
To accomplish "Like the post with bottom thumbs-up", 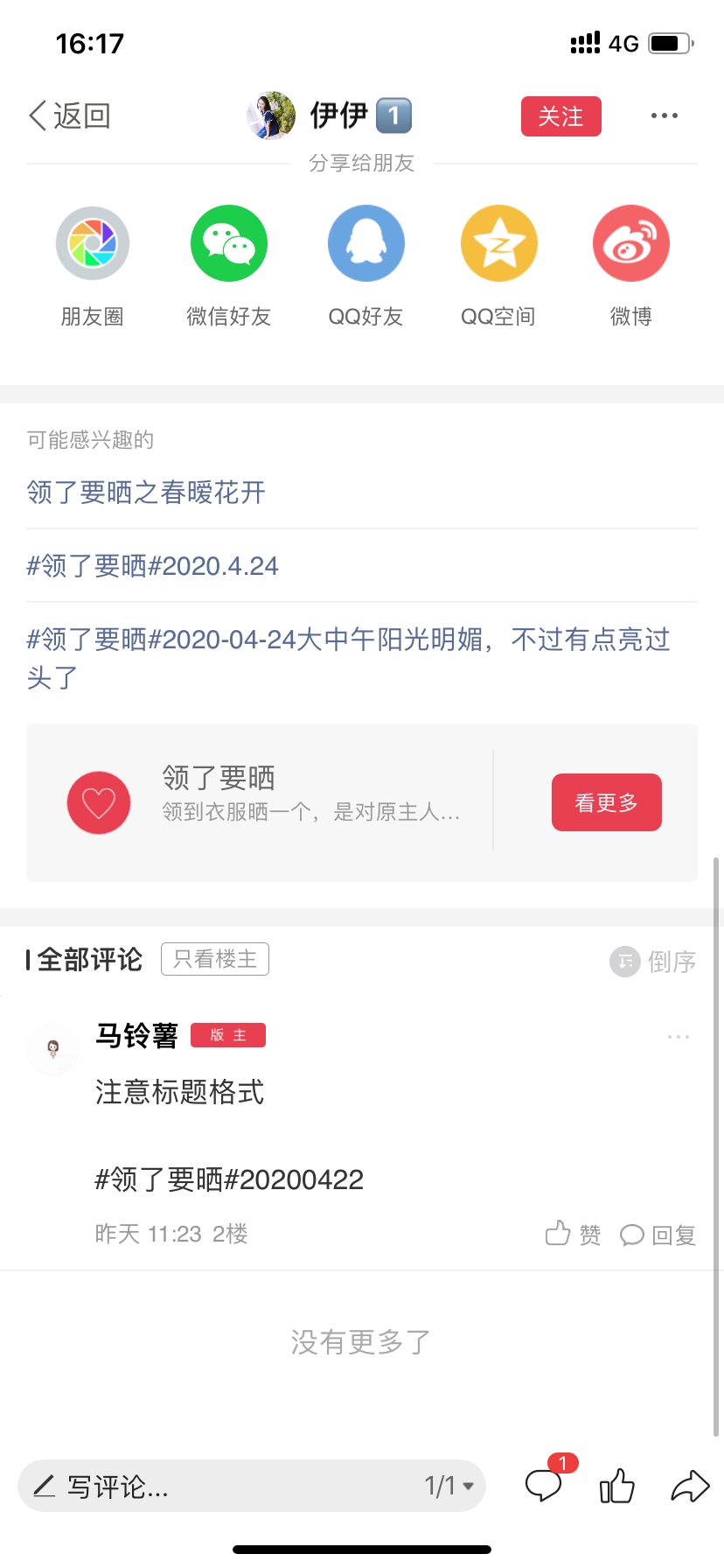I will [x=617, y=1485].
